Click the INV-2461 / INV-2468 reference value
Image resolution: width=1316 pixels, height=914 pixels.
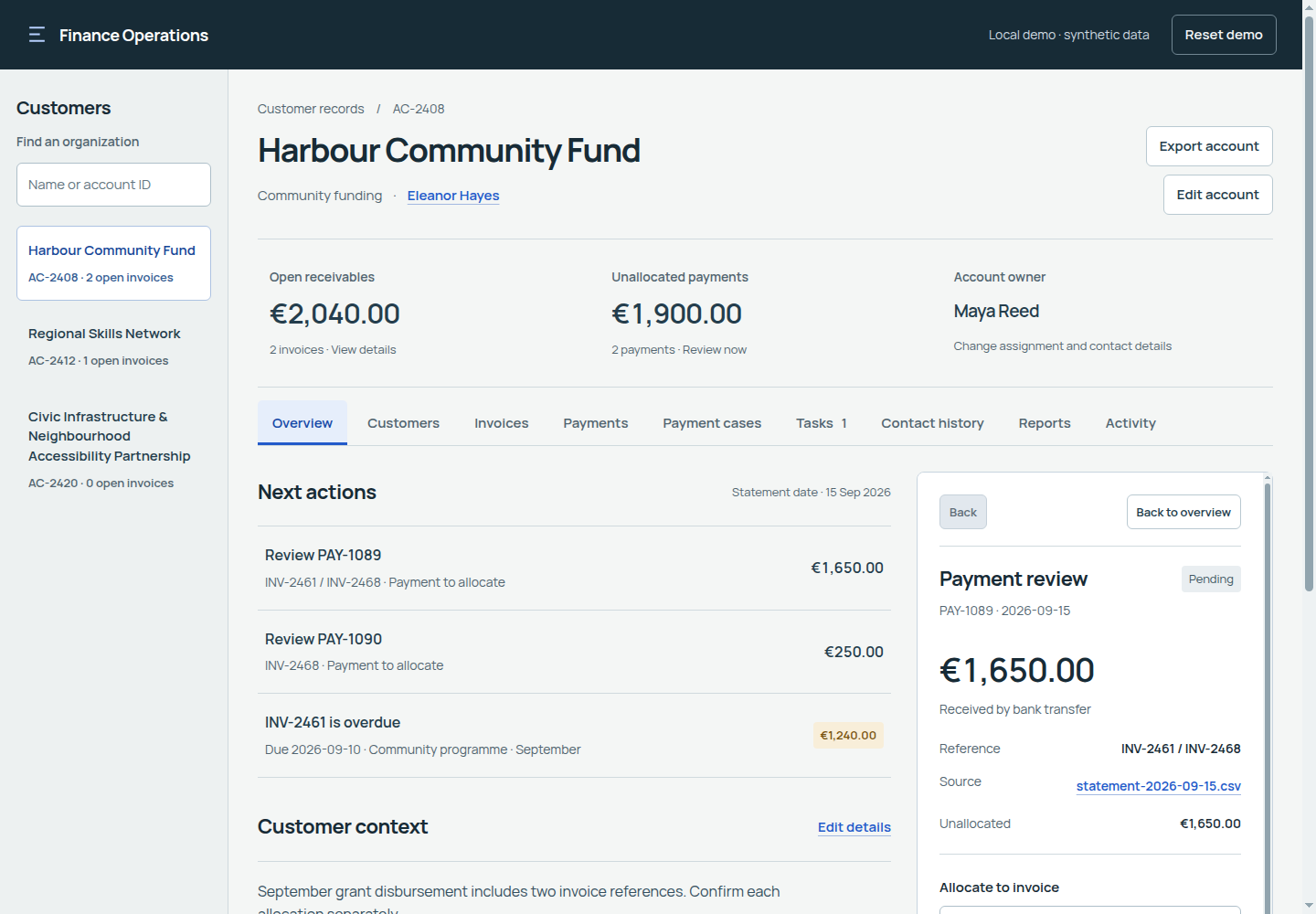point(1181,749)
